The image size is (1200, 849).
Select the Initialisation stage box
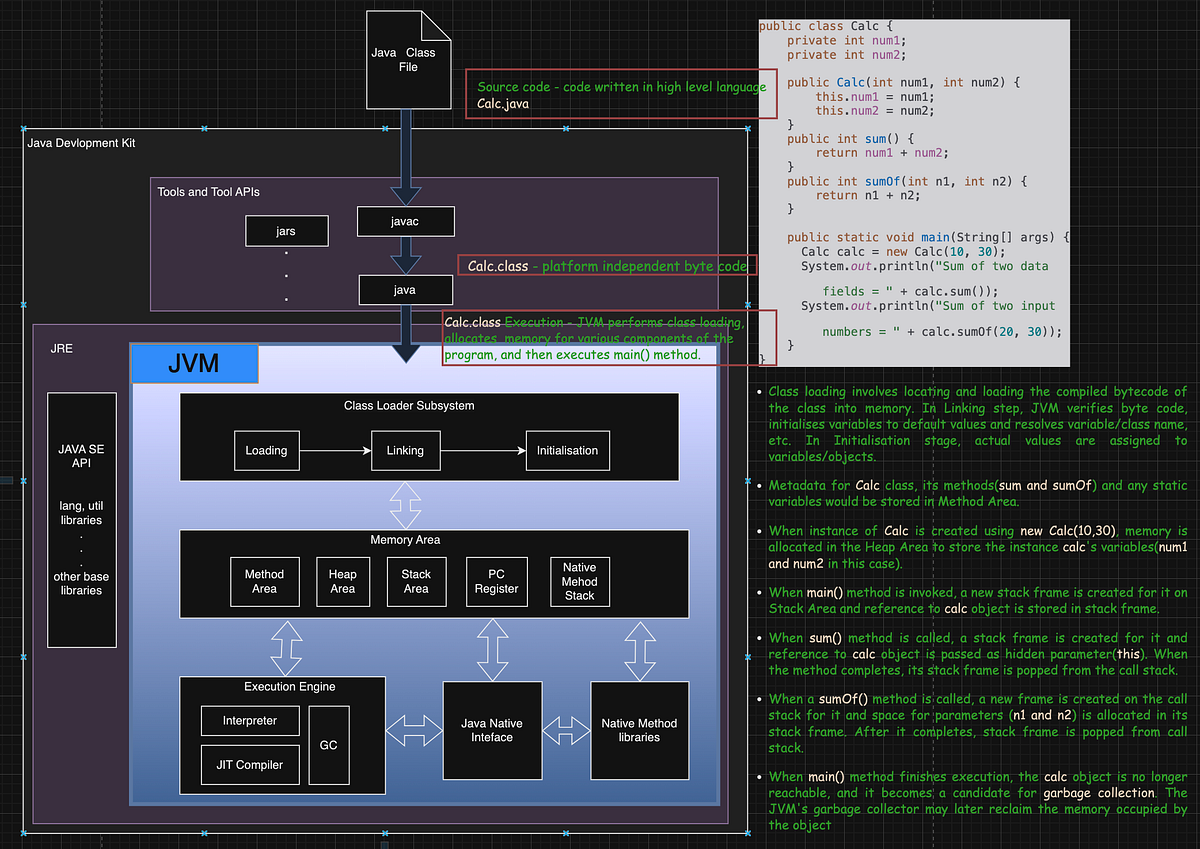pos(567,450)
